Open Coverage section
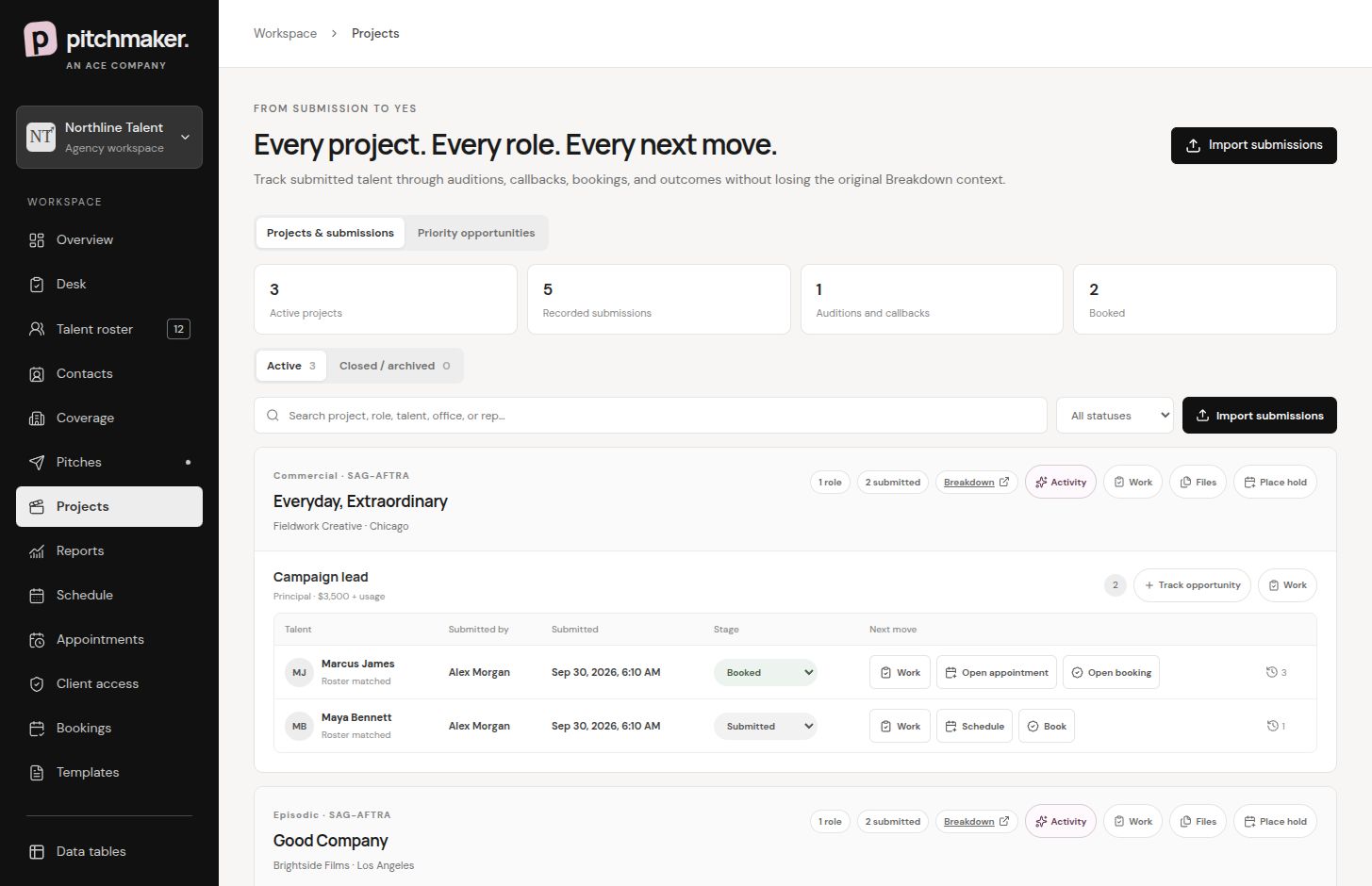The width and height of the screenshot is (1372, 886). pyautogui.click(x=109, y=418)
